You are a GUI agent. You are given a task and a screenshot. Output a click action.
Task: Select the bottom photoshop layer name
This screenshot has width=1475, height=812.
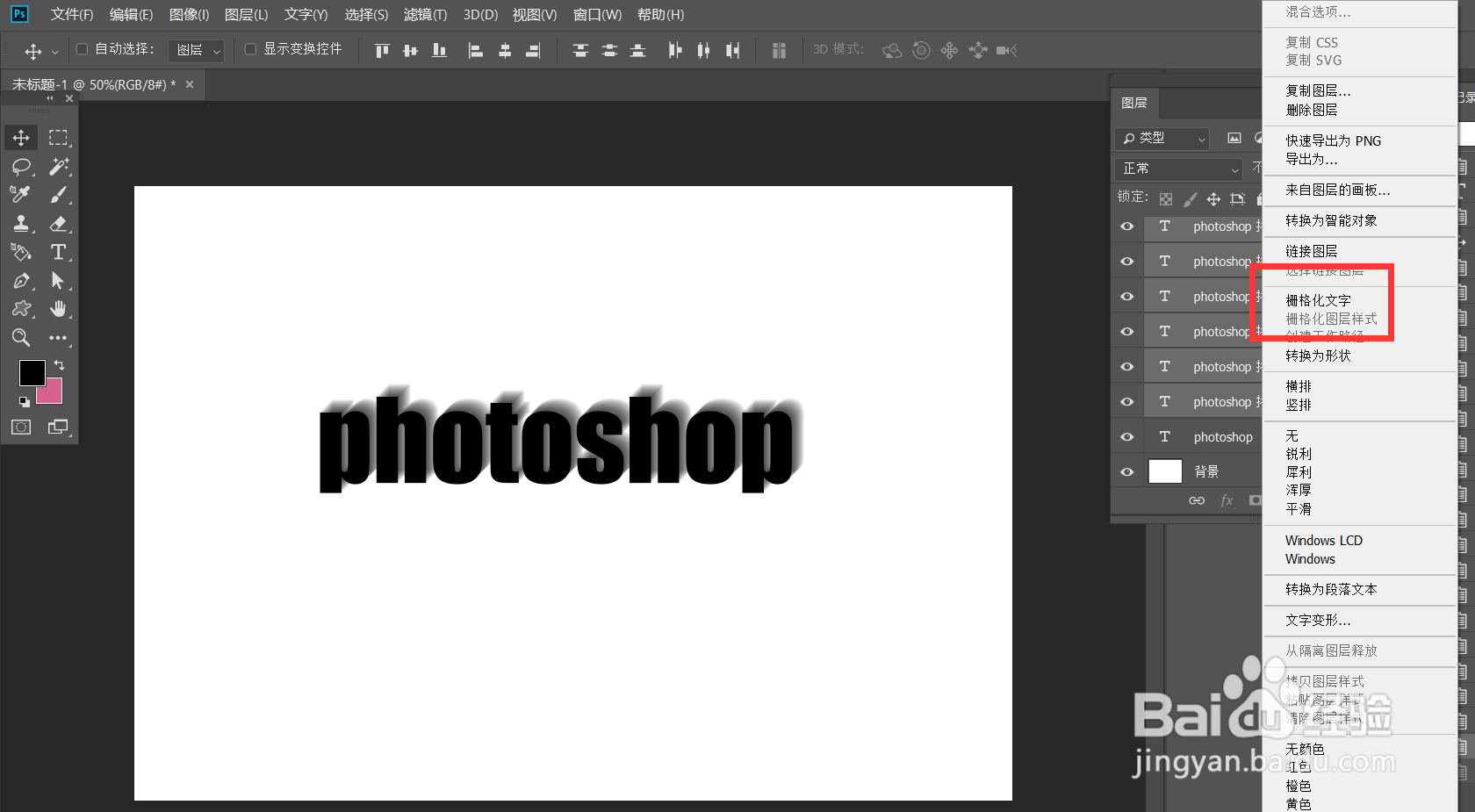pos(1223,437)
